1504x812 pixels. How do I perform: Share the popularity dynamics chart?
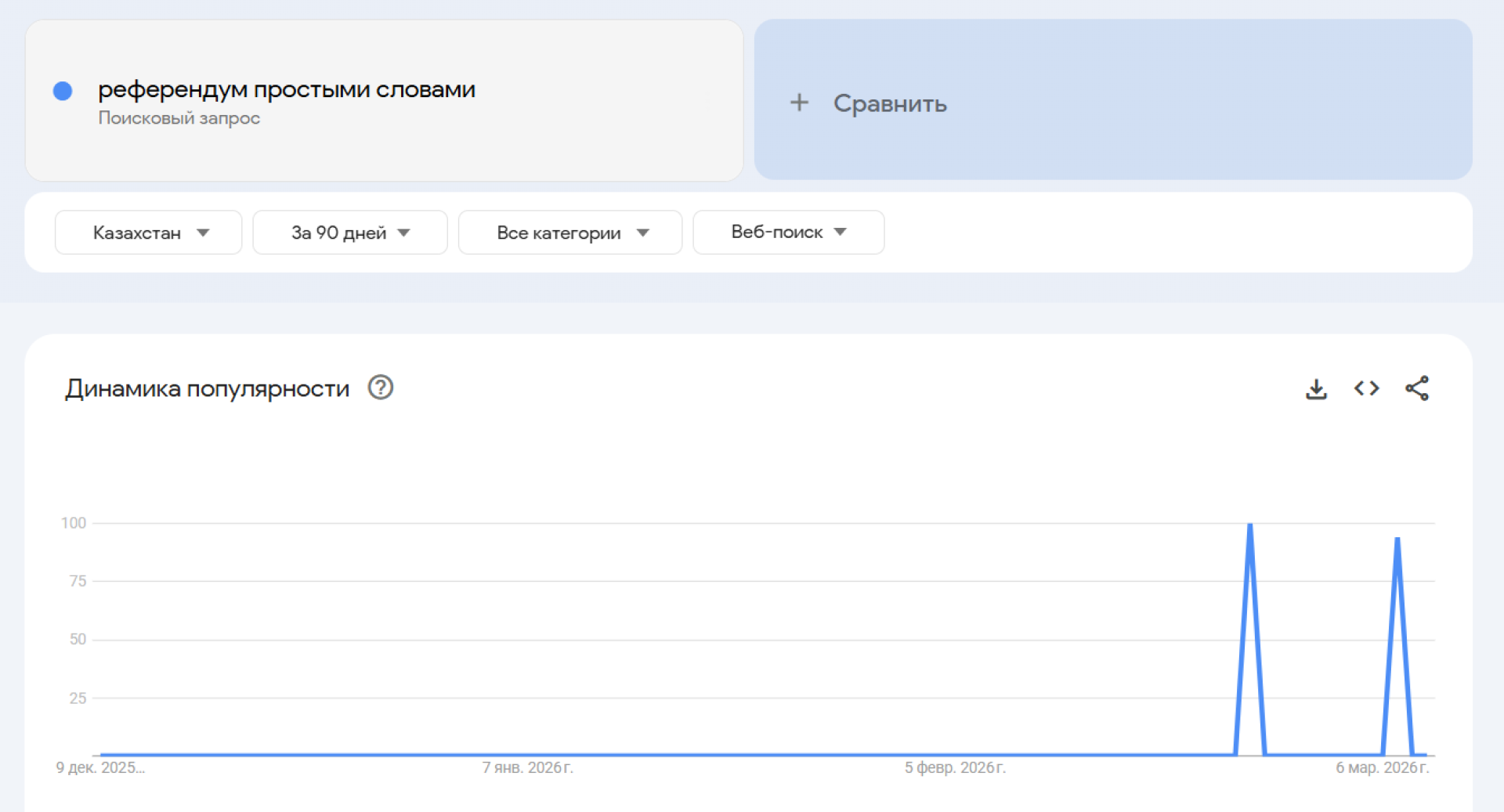point(1416,388)
